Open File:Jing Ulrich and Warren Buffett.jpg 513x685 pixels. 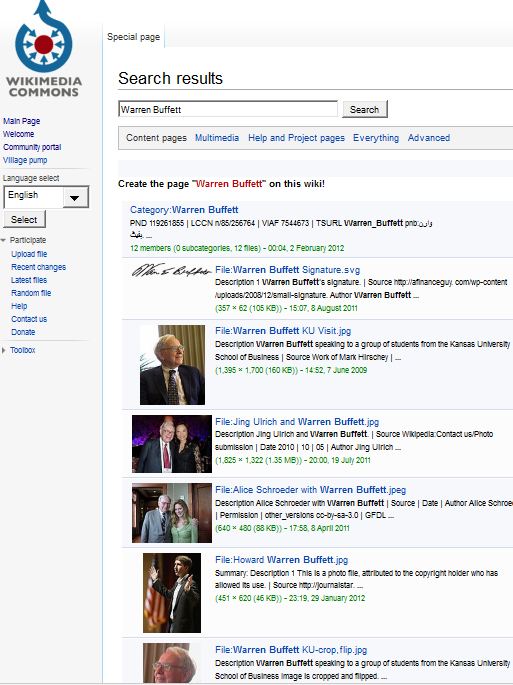(297, 422)
